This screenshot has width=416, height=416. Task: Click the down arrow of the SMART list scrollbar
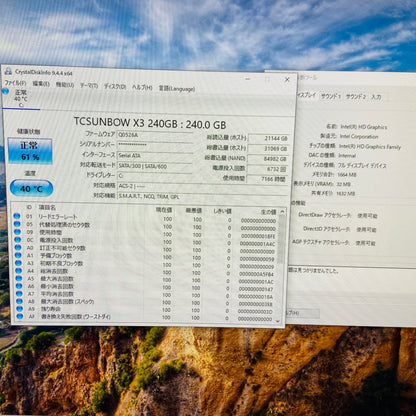click(x=278, y=321)
